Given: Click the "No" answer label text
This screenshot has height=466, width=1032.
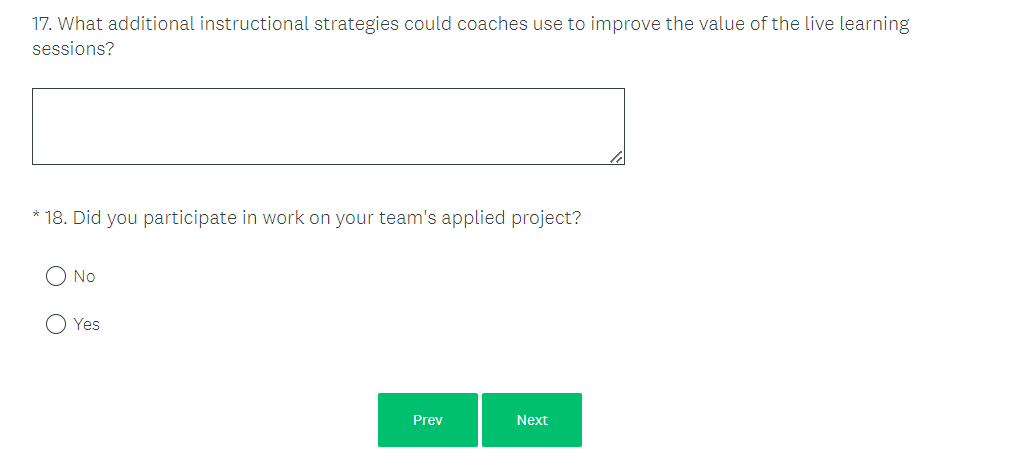Looking at the screenshot, I should (x=85, y=276).
